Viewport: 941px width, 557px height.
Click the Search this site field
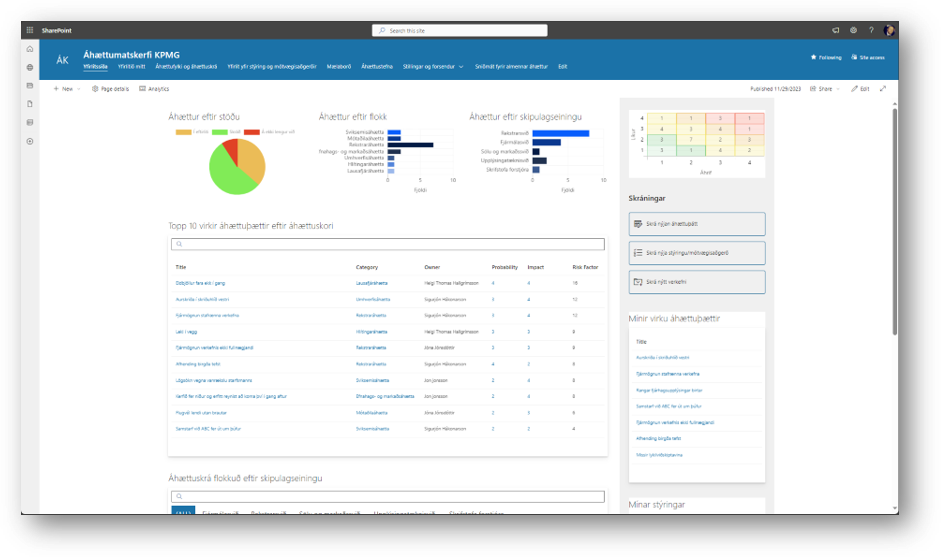460,31
